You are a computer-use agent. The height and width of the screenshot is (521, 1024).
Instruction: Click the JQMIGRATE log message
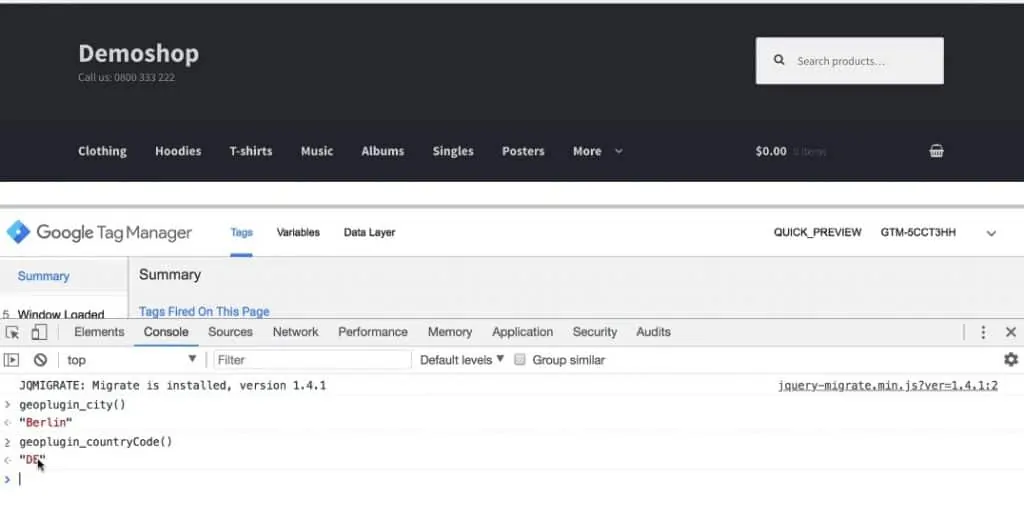click(x=172, y=385)
